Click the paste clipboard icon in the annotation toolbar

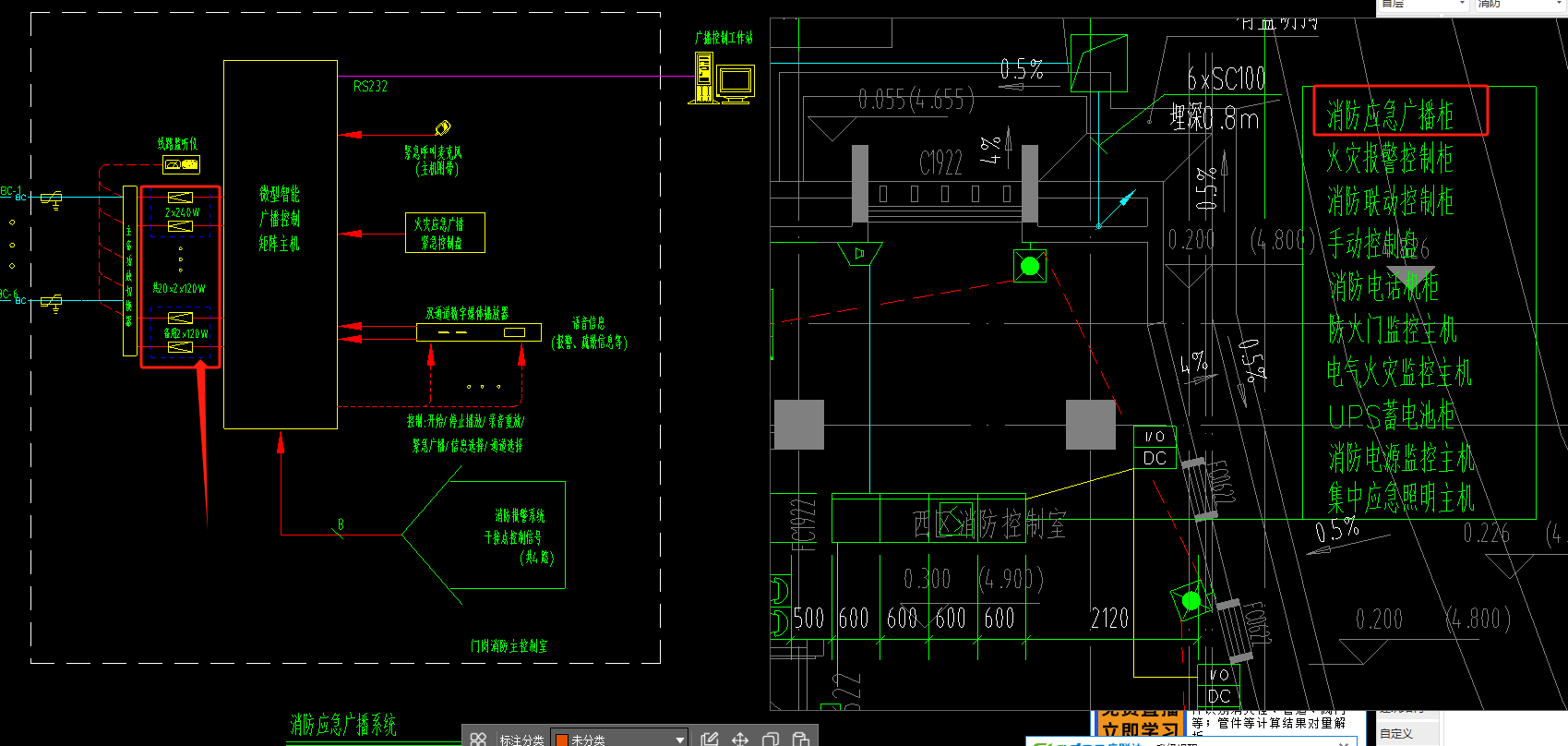point(801,739)
